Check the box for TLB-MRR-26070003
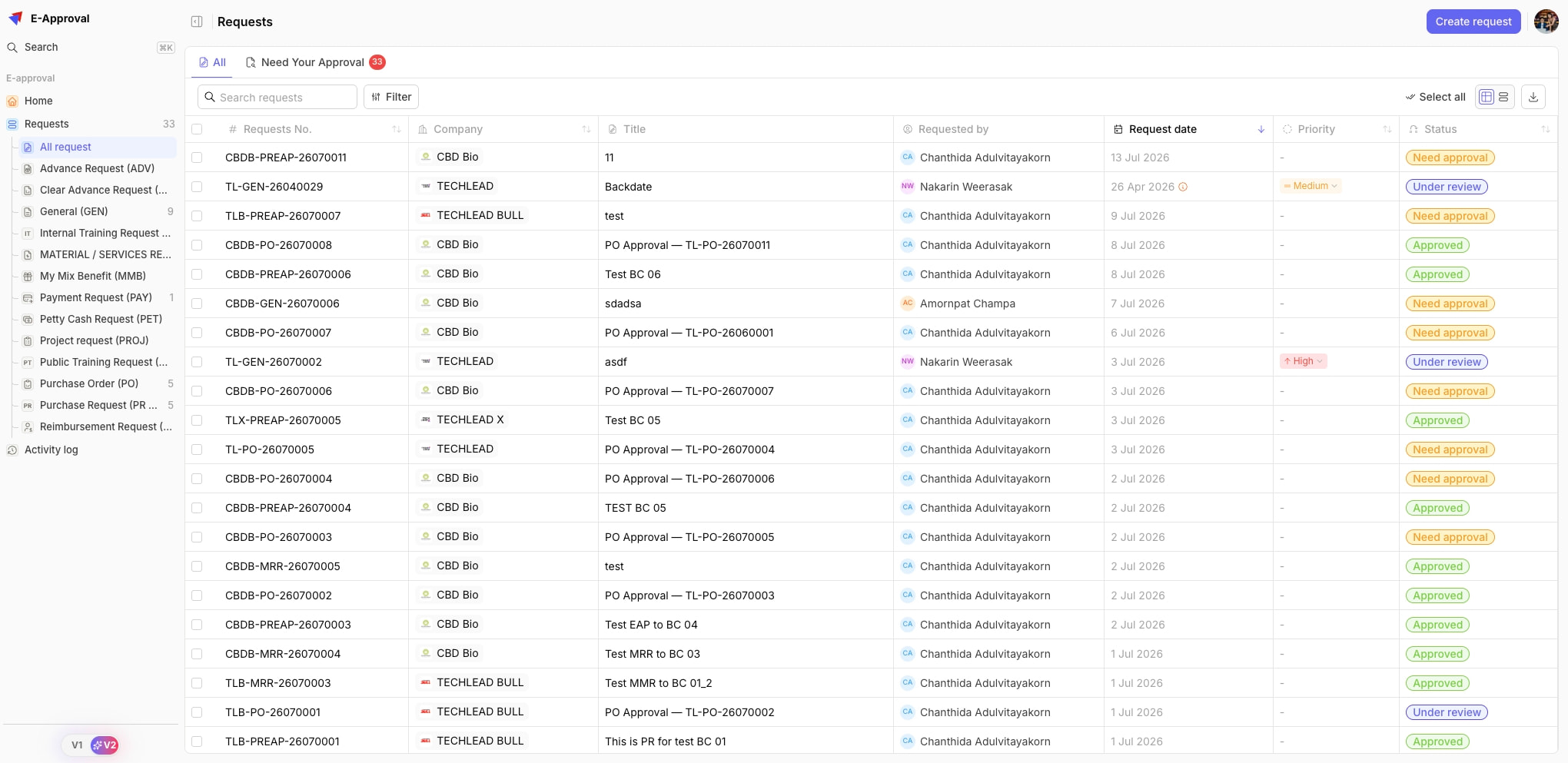 point(197,683)
